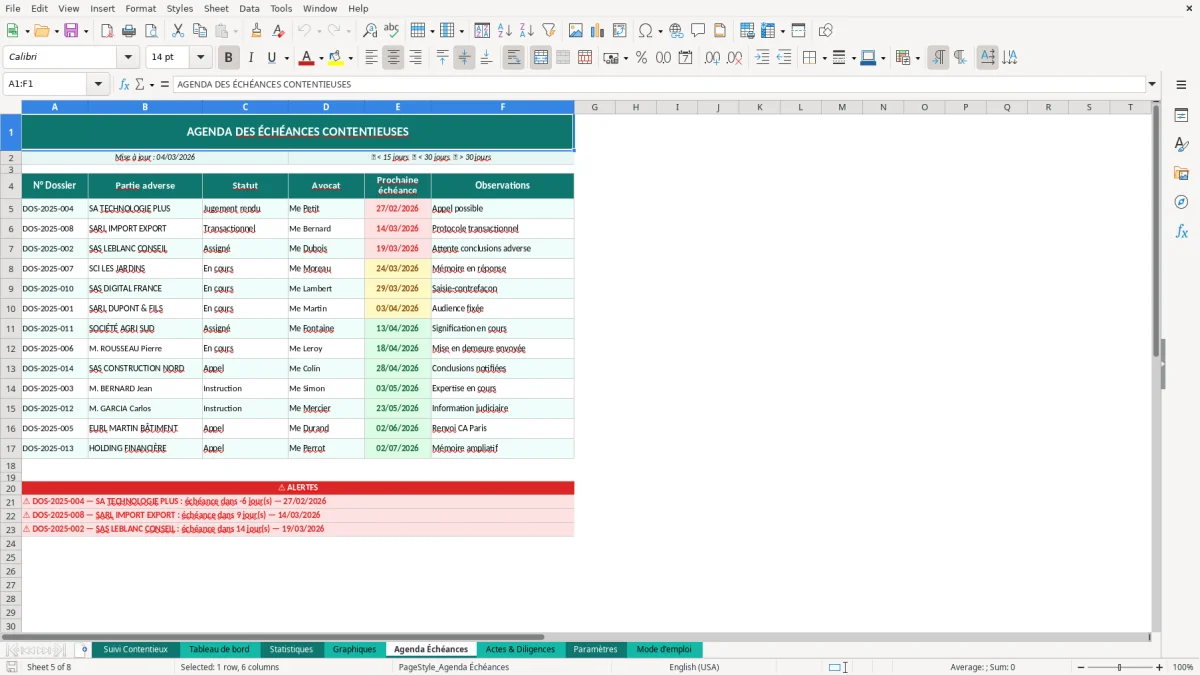Open the Background Color dropdown arrow
Image resolution: width=1200 pixels, height=675 pixels.
pos(350,58)
